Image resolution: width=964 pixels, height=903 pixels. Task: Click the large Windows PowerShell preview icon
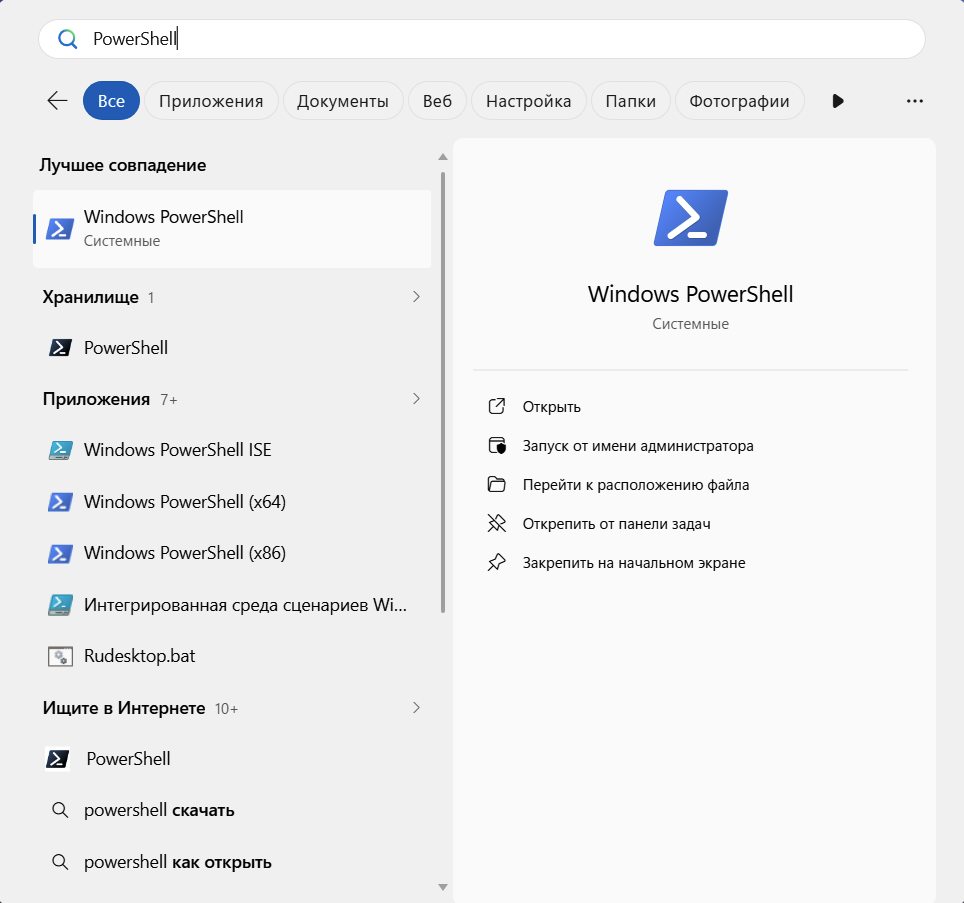[x=690, y=218]
